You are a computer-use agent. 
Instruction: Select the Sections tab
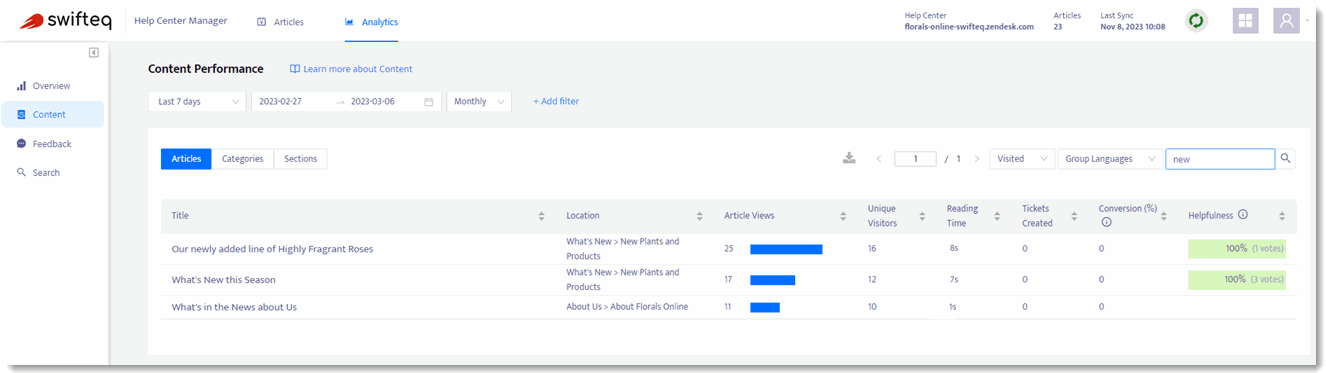(x=300, y=158)
